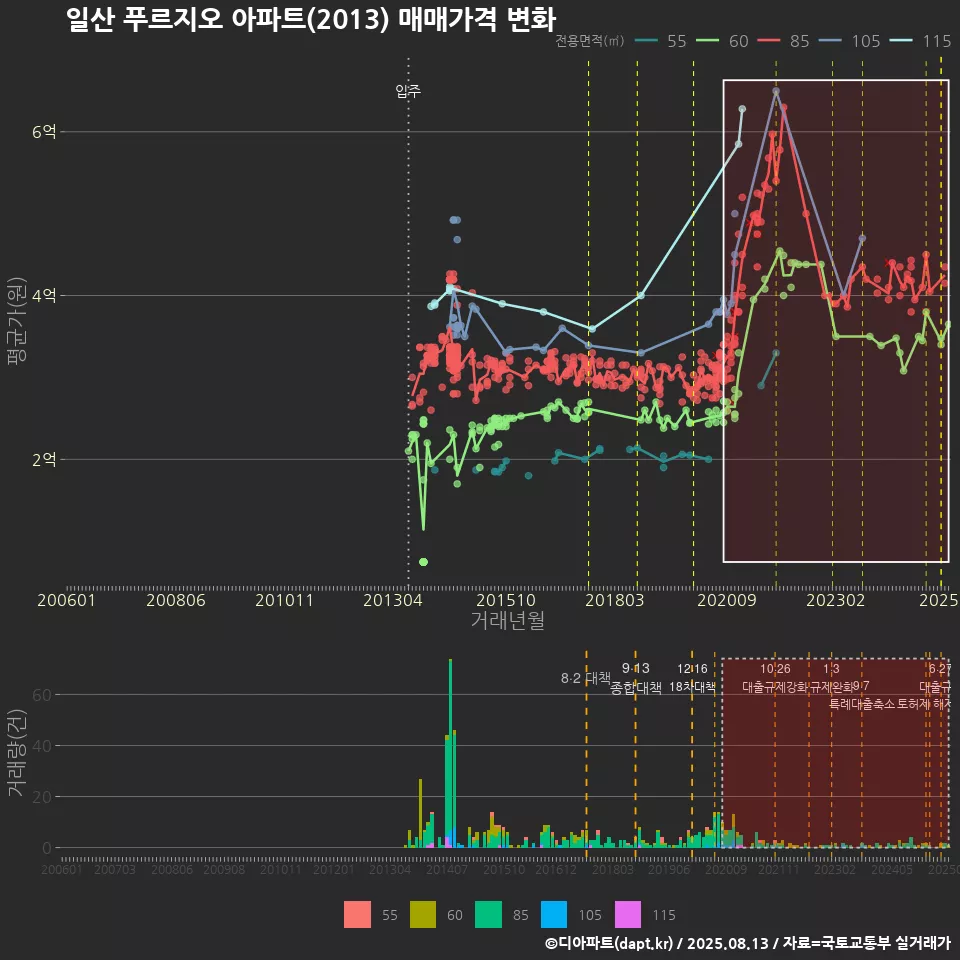Click the 6억 y-axis label
The height and width of the screenshot is (960, 960).
(x=44, y=132)
